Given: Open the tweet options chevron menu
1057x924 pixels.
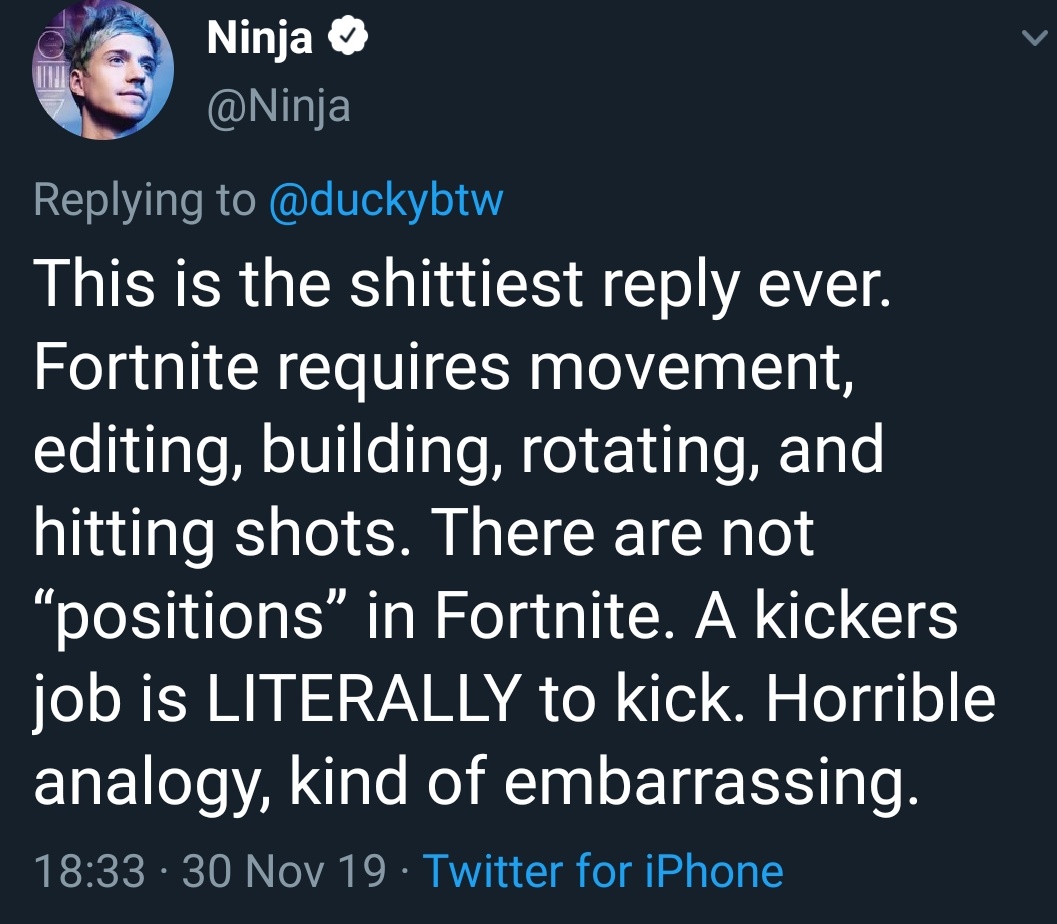Looking at the screenshot, I should (x=1029, y=38).
